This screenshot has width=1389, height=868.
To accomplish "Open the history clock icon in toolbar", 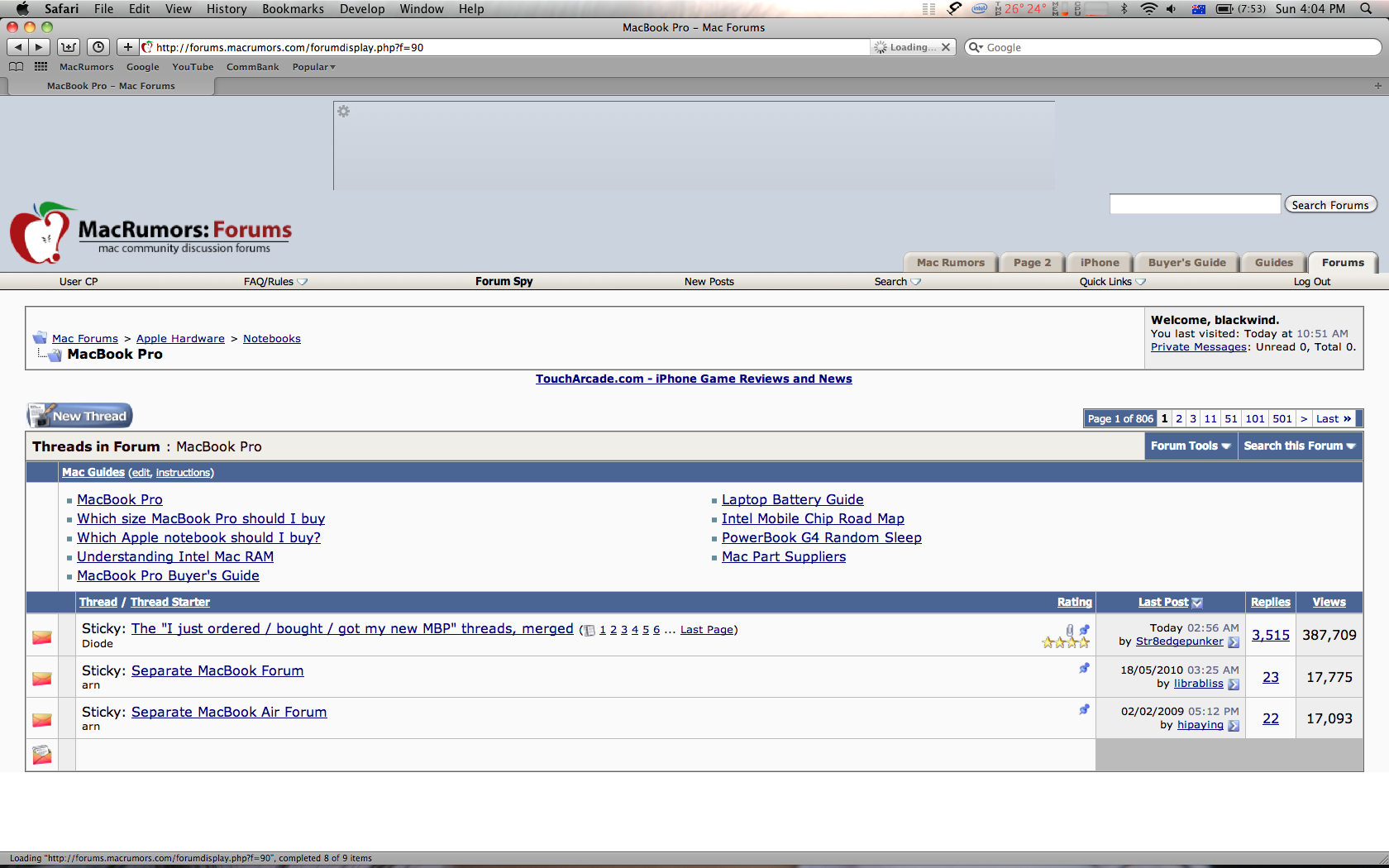I will coord(98,47).
